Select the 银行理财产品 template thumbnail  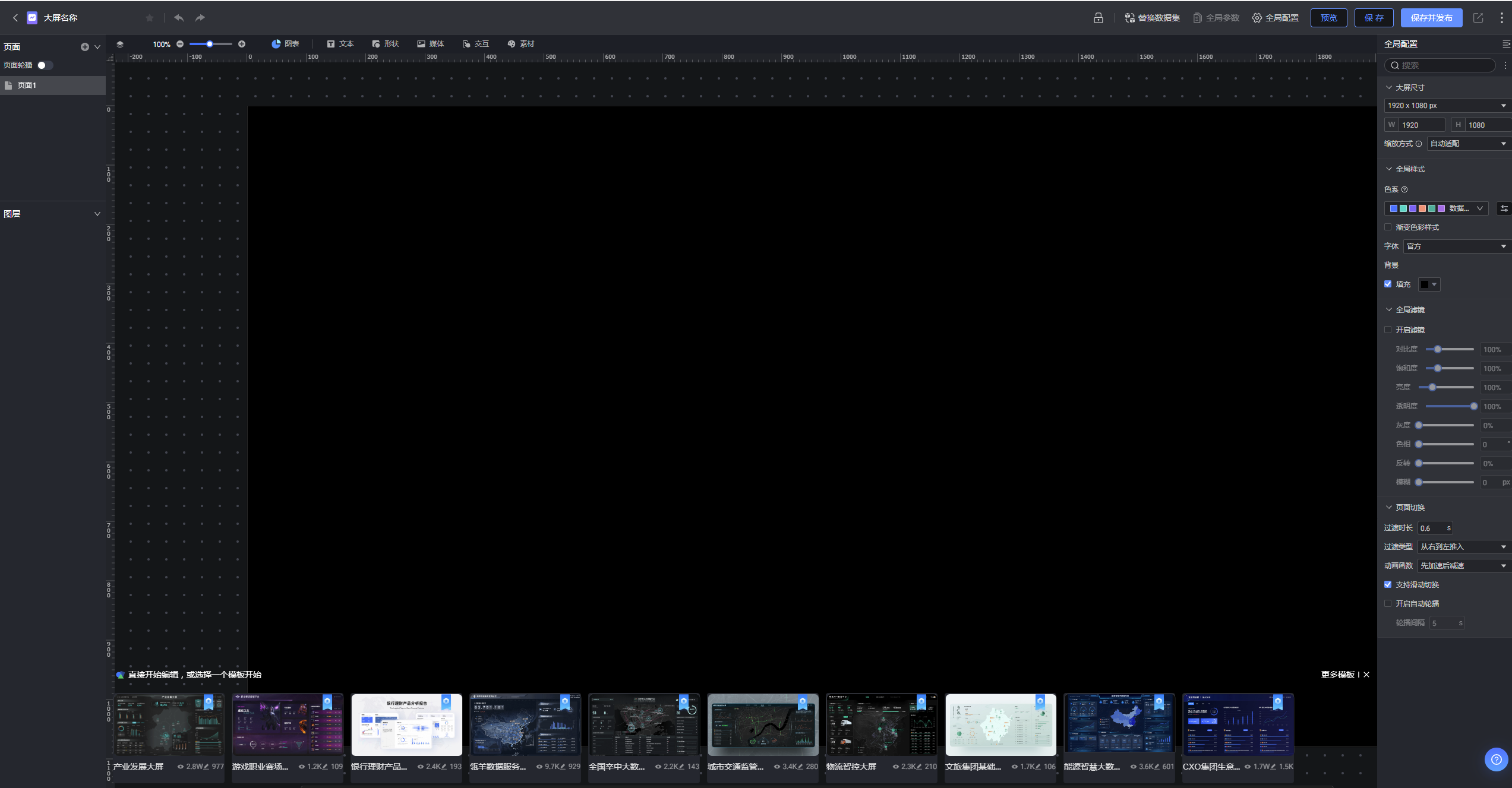coord(406,724)
